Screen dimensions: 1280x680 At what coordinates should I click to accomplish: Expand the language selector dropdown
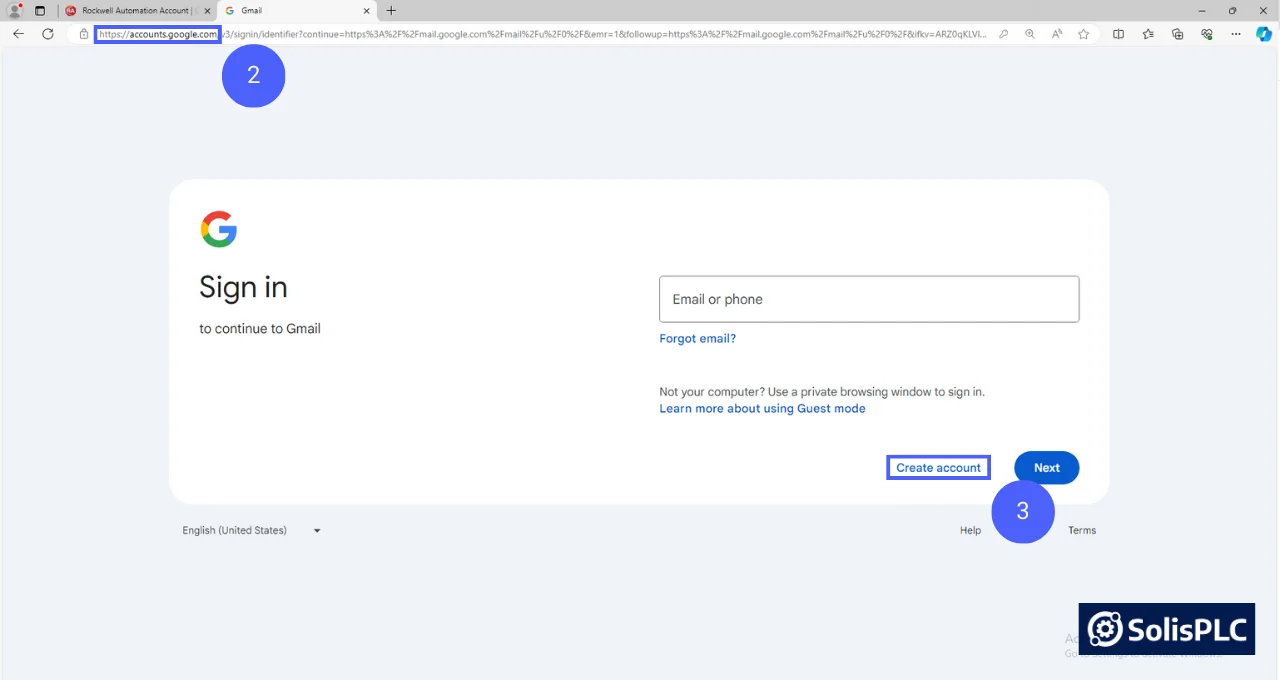pyautogui.click(x=251, y=530)
